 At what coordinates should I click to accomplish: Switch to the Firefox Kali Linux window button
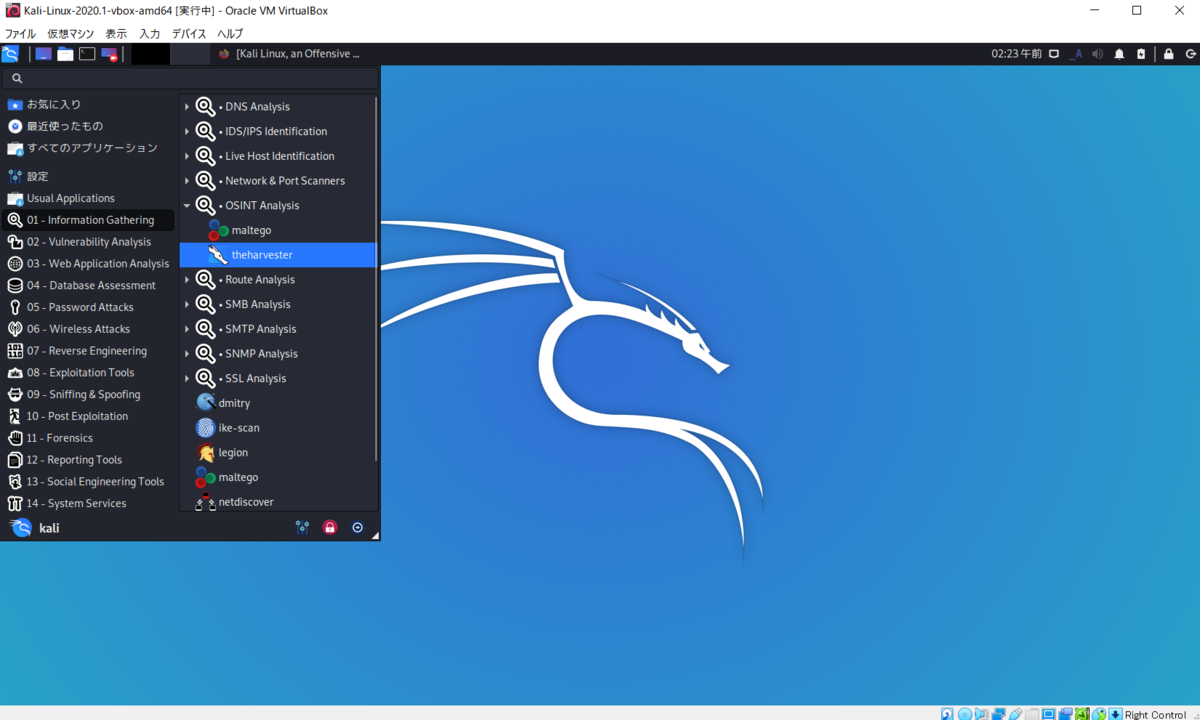(289, 54)
